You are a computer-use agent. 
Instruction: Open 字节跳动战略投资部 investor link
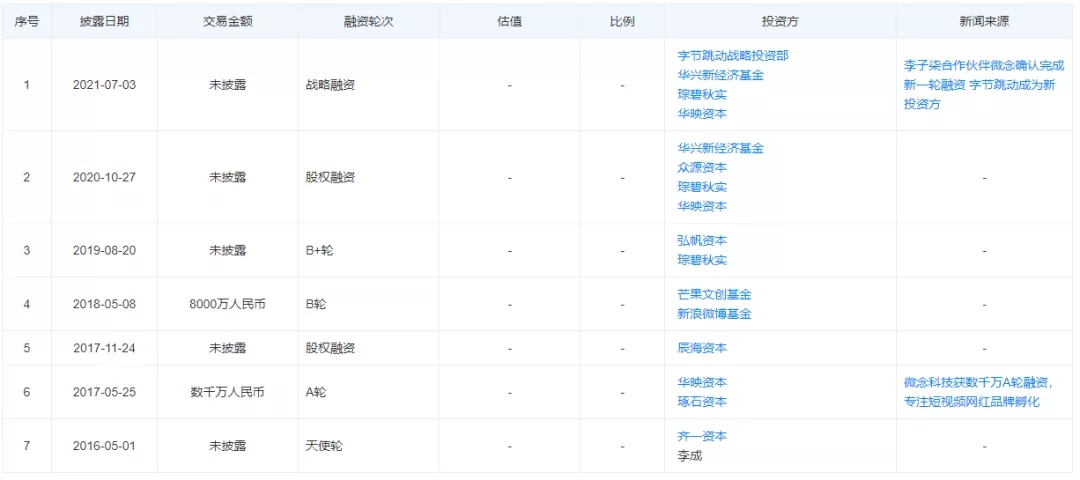pyautogui.click(x=733, y=56)
